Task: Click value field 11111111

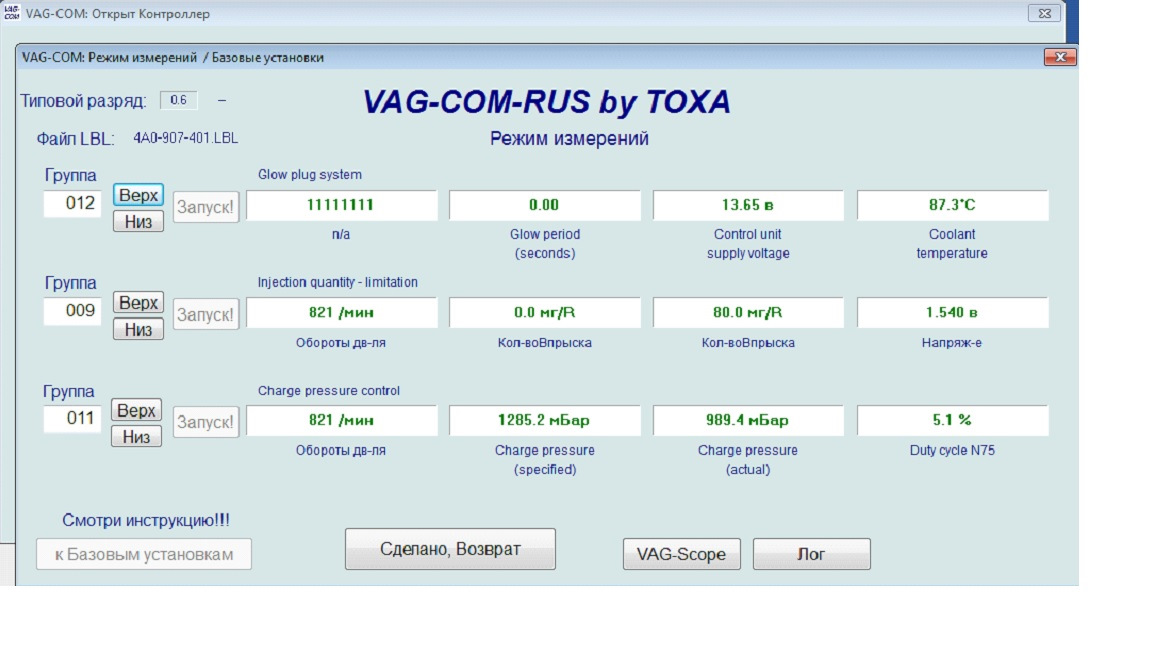Action: (342, 205)
